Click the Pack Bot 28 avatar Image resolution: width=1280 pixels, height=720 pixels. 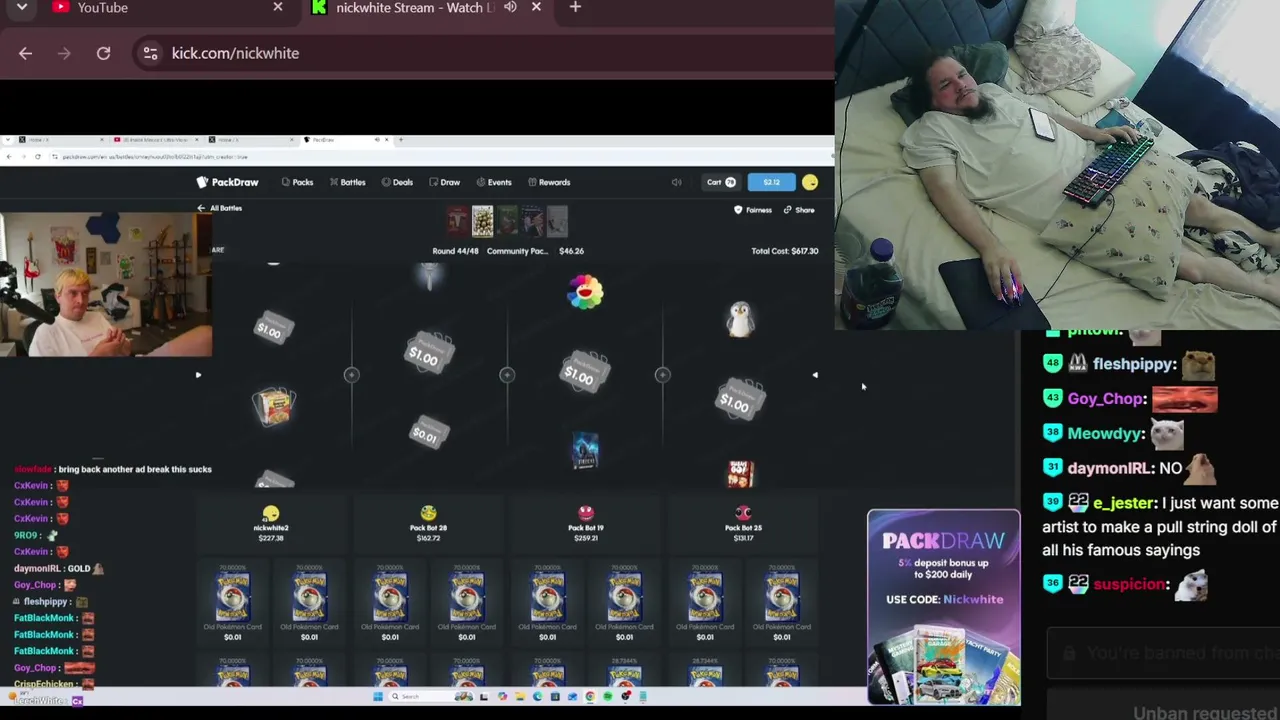(x=428, y=513)
